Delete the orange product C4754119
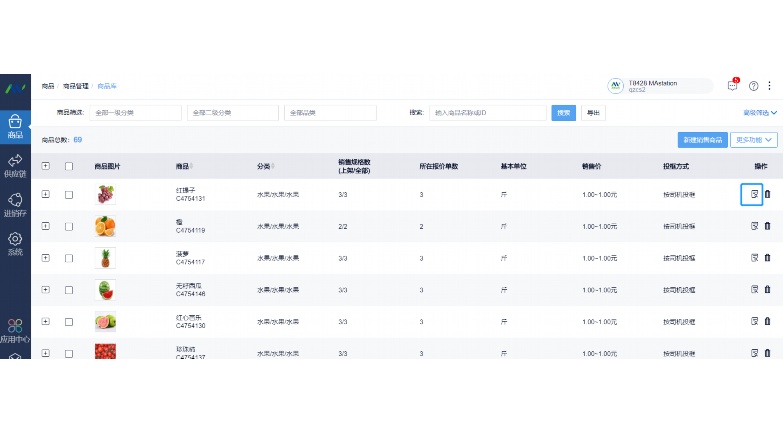 pos(768,226)
